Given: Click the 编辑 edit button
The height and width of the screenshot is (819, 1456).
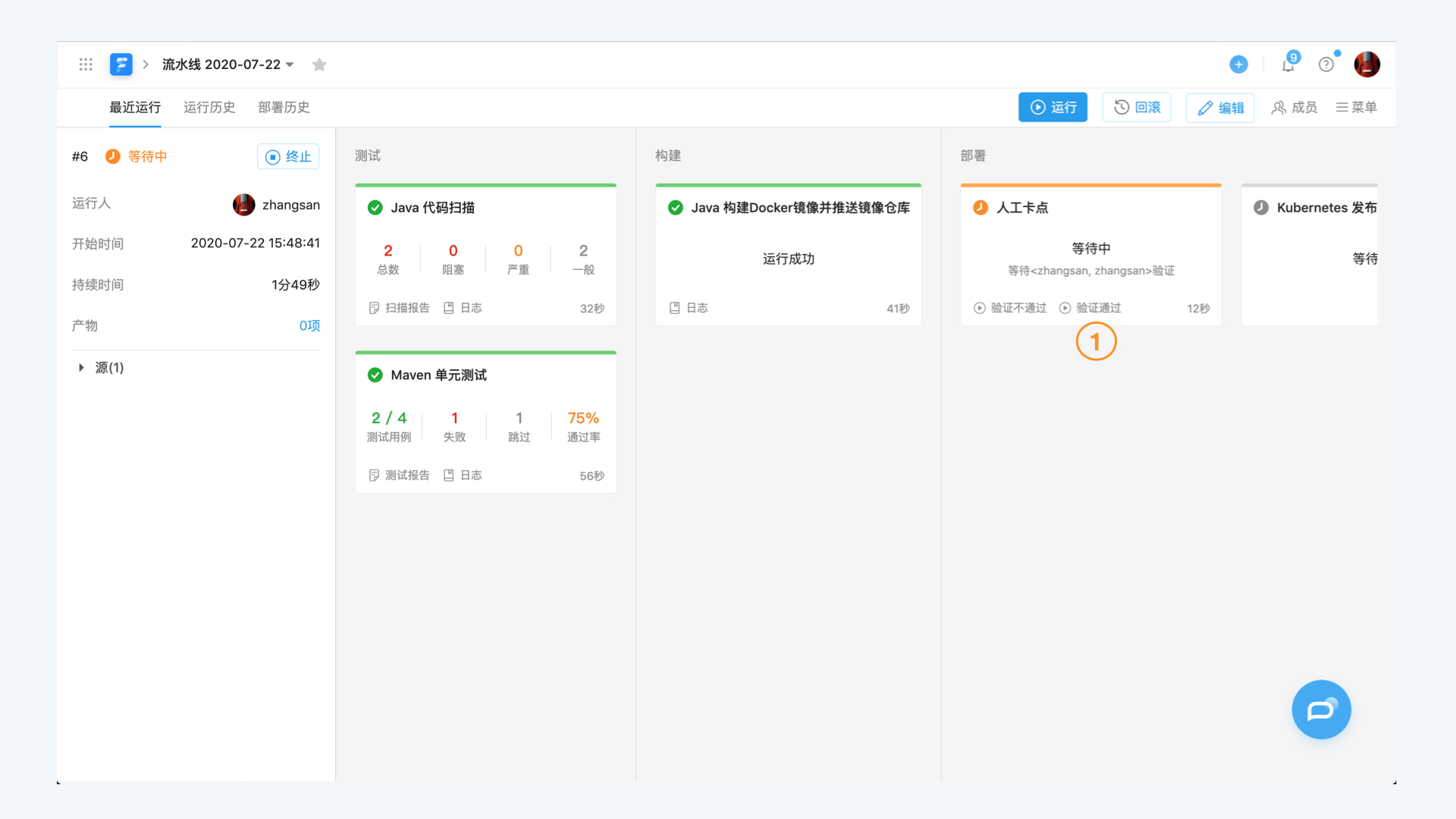Looking at the screenshot, I should click(x=1220, y=108).
